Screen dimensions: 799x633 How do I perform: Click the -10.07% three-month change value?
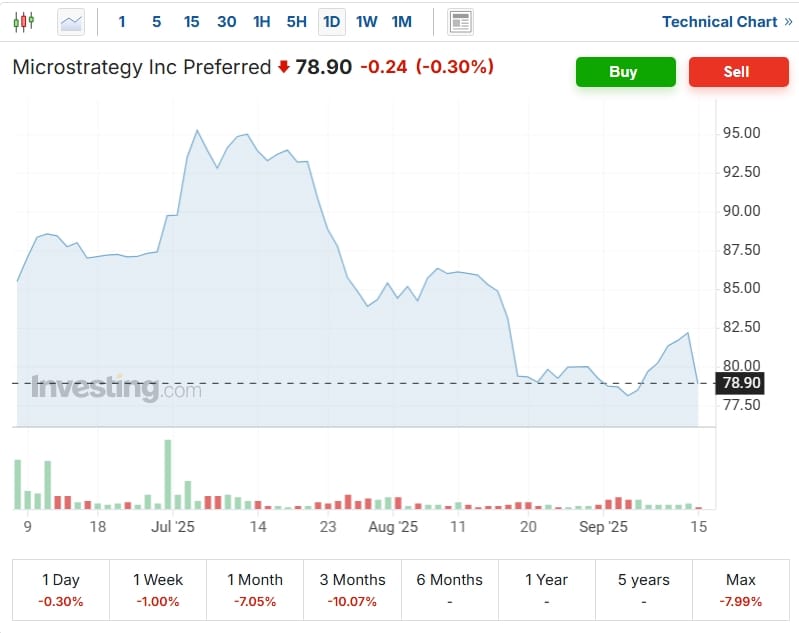(x=352, y=602)
